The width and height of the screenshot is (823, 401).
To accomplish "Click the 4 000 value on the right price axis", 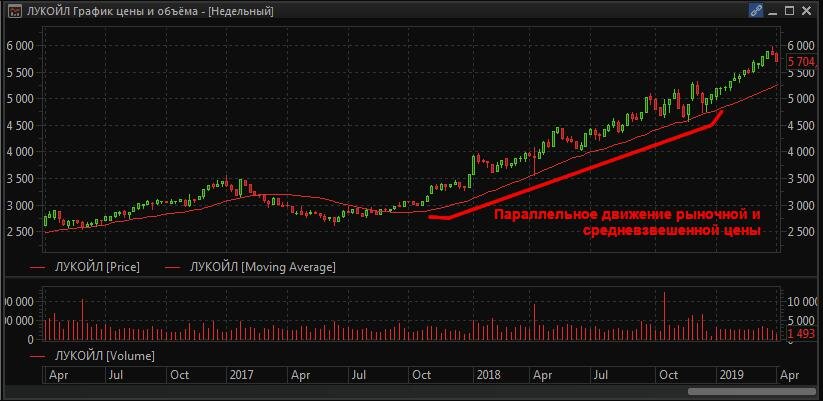I will click(x=801, y=152).
